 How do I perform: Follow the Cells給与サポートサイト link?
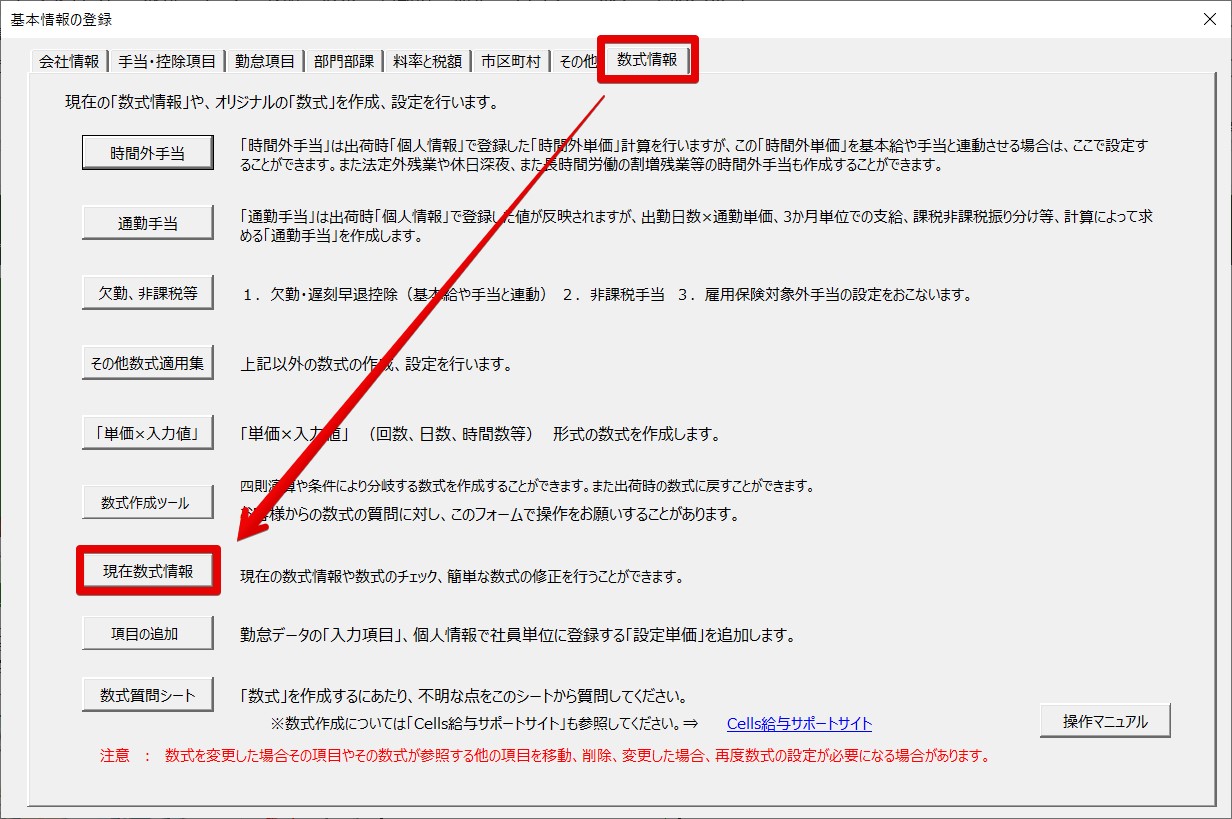[x=798, y=724]
